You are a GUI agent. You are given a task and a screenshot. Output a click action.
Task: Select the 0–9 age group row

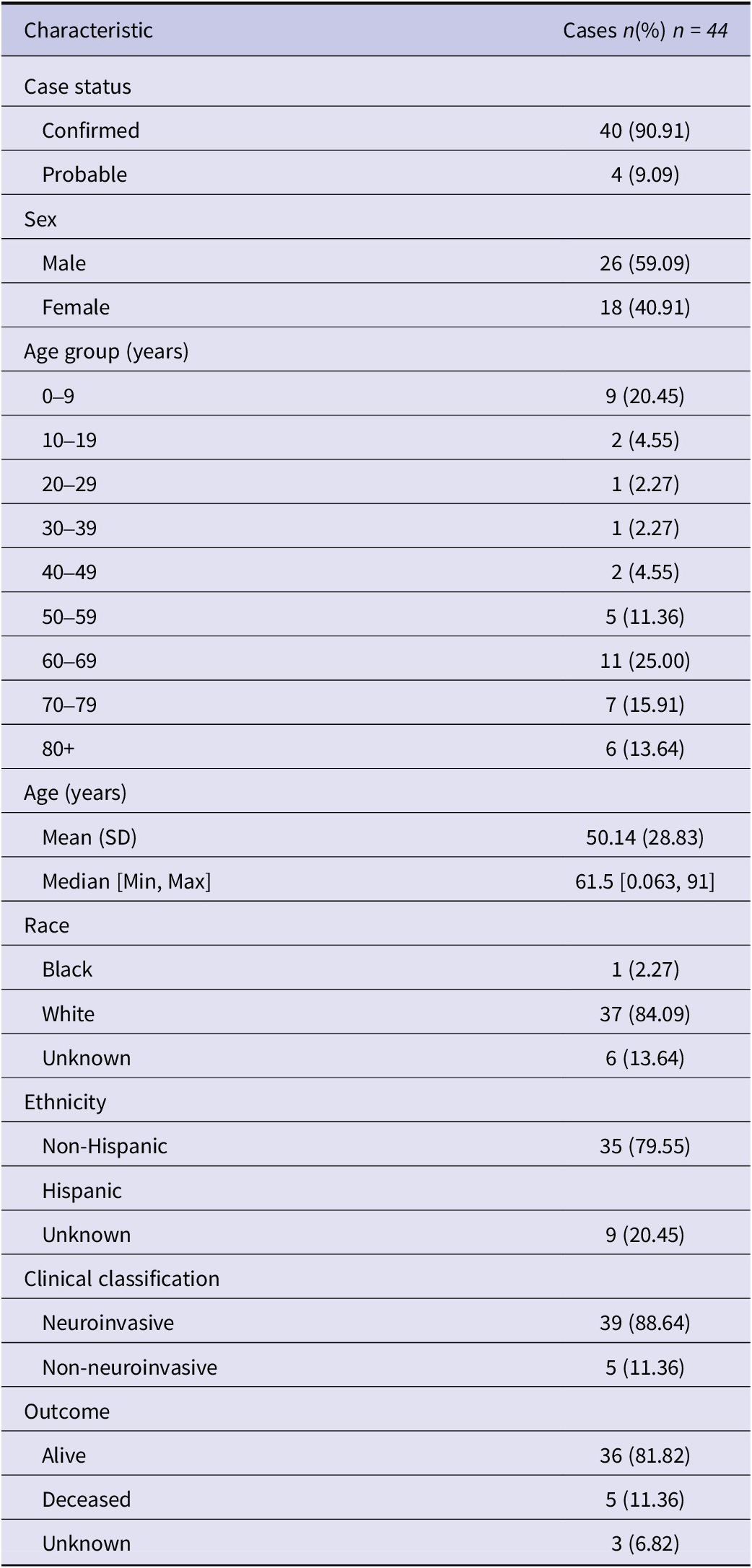(58, 396)
